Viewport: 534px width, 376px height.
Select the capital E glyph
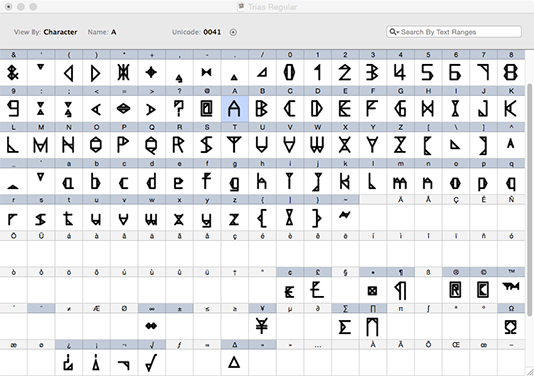pyautogui.click(x=345, y=109)
